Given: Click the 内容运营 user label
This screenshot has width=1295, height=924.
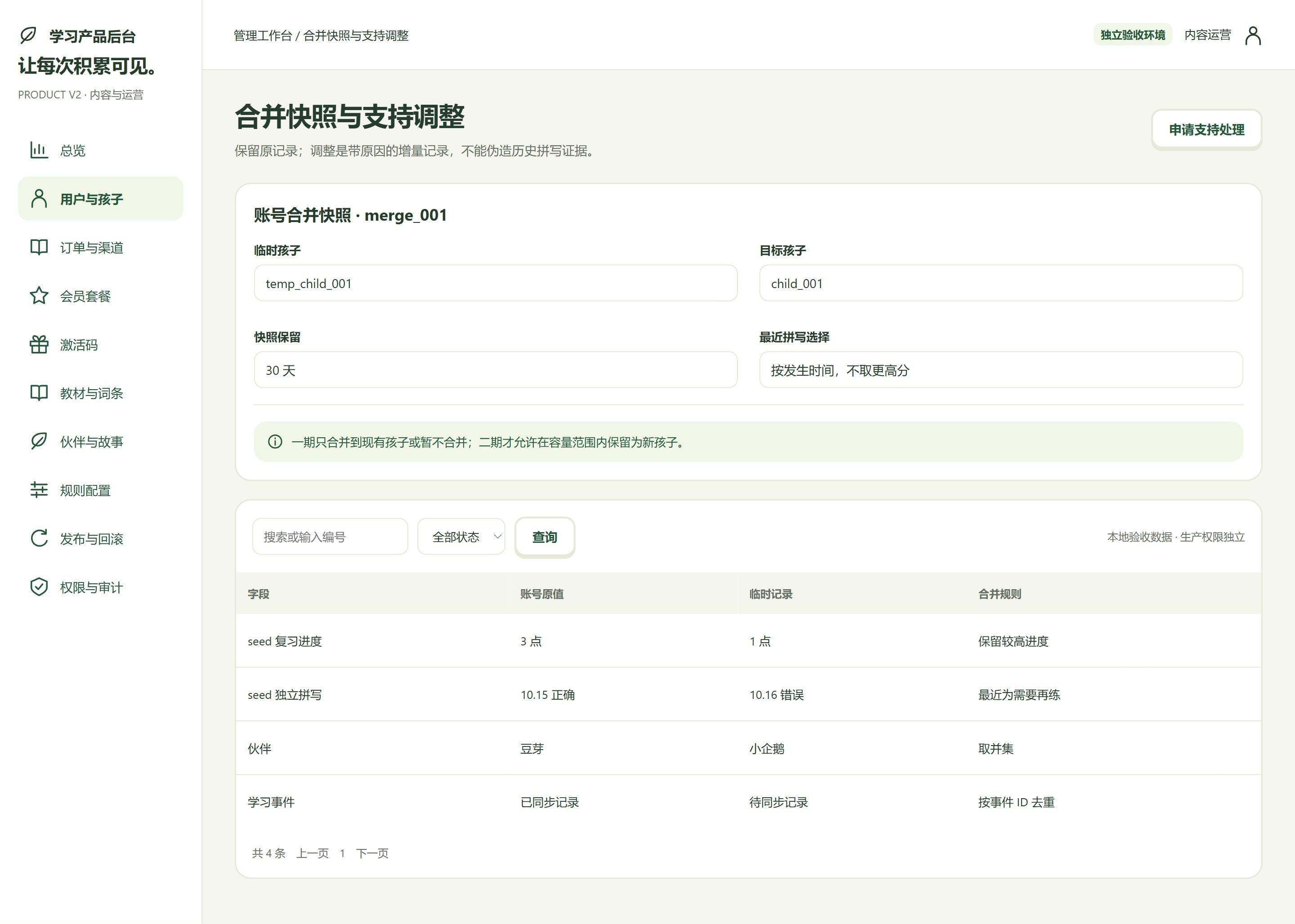Looking at the screenshot, I should (x=1207, y=35).
